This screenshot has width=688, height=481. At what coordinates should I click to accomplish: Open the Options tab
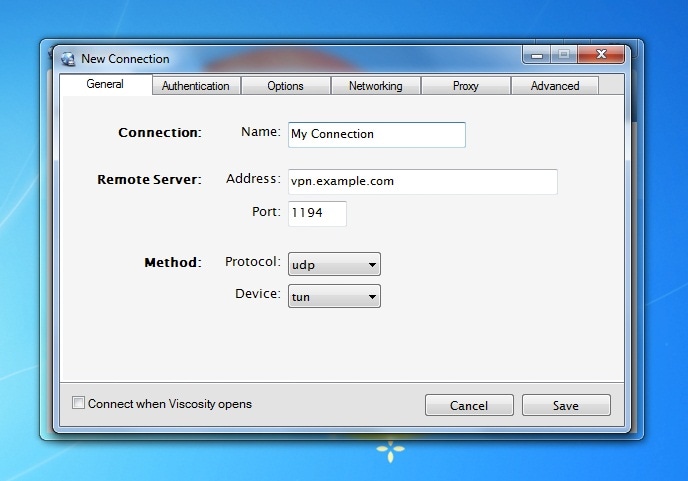pyautogui.click(x=285, y=86)
